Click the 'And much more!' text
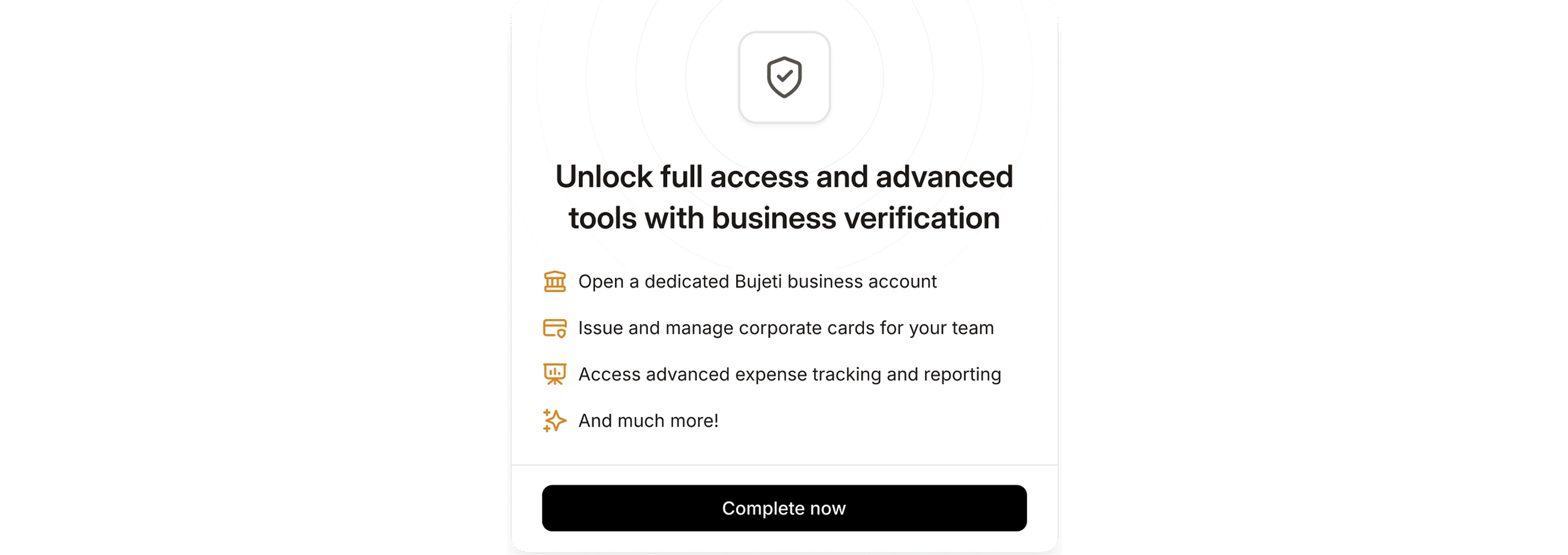 point(649,421)
